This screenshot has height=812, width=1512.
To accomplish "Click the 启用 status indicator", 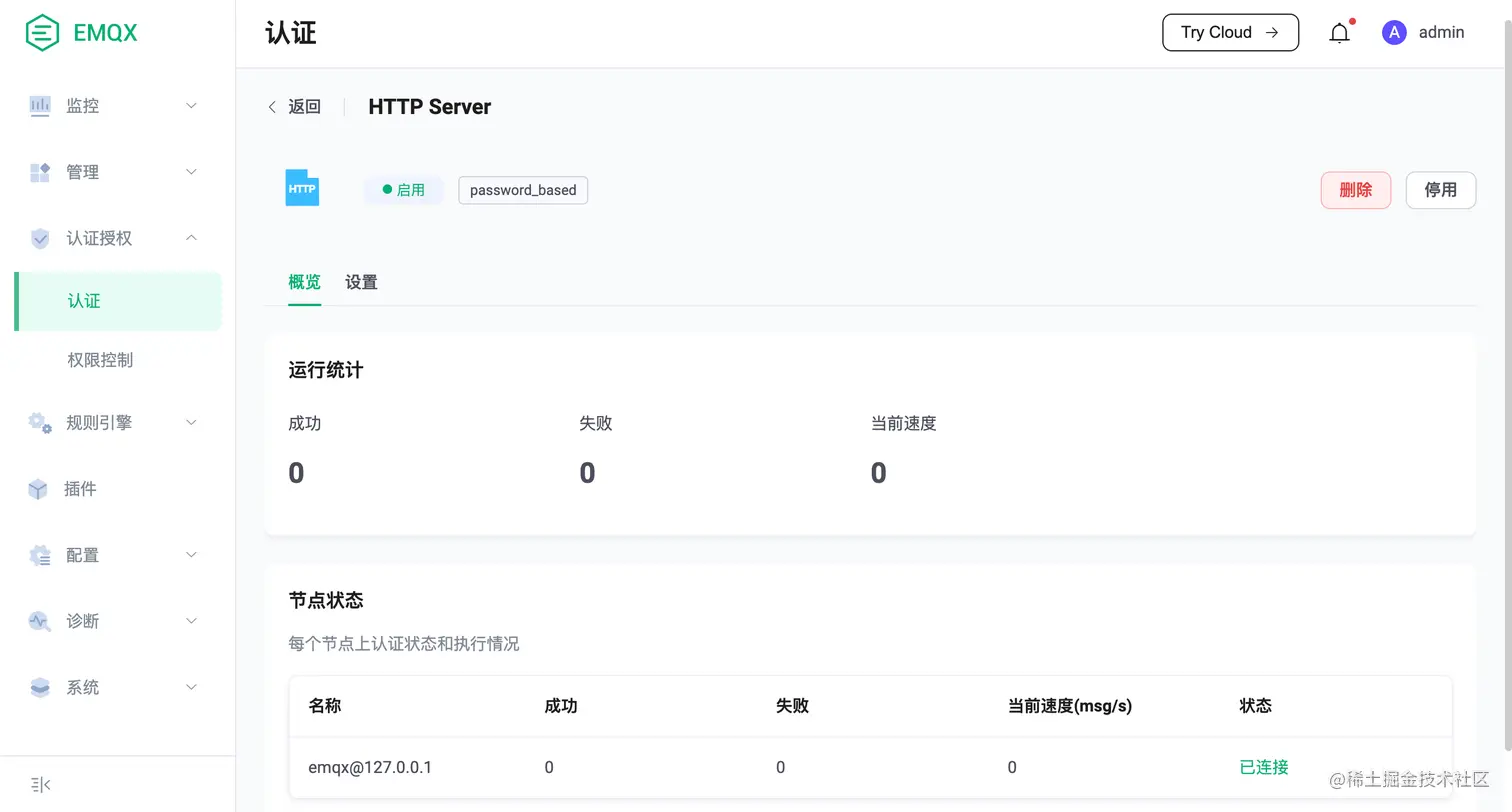I will 404,189.
